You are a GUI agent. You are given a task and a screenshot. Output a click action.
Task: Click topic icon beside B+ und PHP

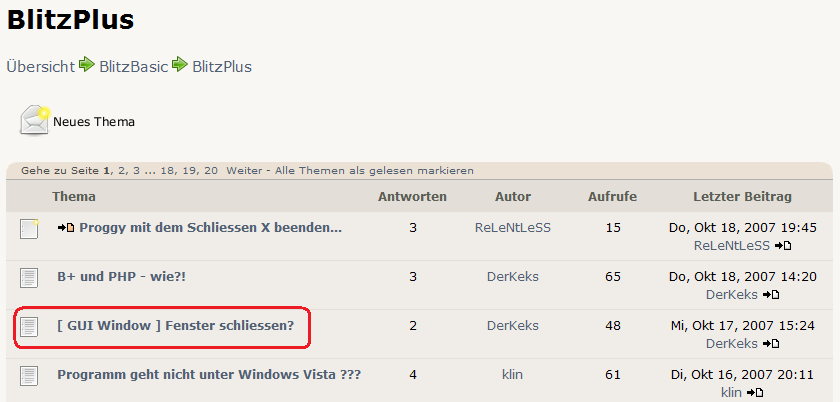(29, 278)
